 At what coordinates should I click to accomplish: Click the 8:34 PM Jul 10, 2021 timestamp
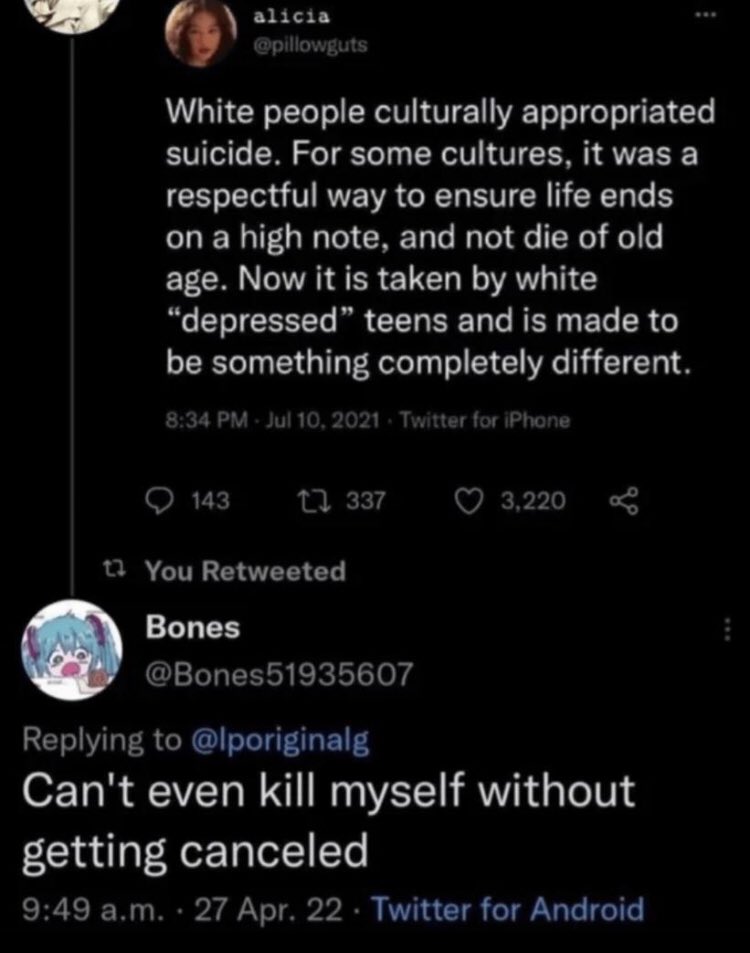[268, 421]
